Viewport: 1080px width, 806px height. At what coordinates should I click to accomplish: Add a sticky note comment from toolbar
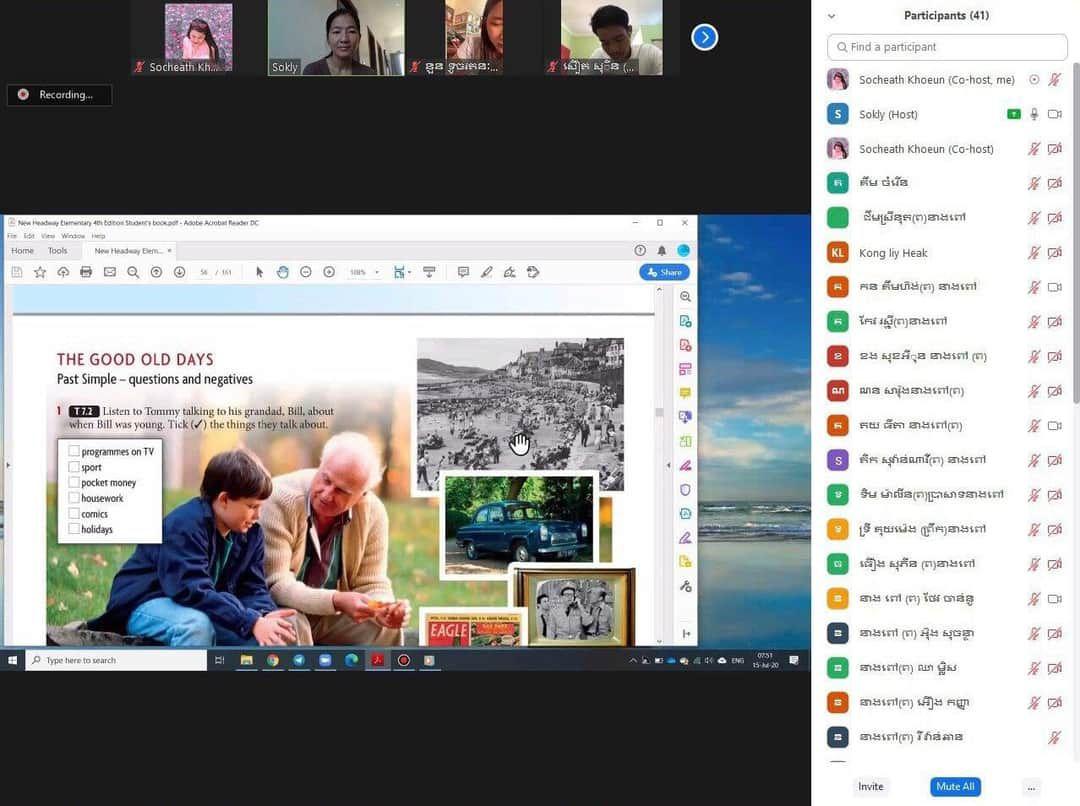pyautogui.click(x=464, y=272)
